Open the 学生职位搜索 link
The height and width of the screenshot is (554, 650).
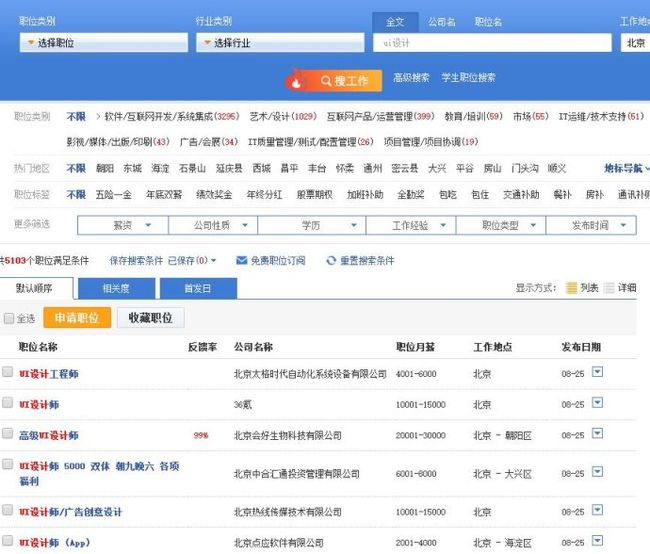[x=468, y=78]
